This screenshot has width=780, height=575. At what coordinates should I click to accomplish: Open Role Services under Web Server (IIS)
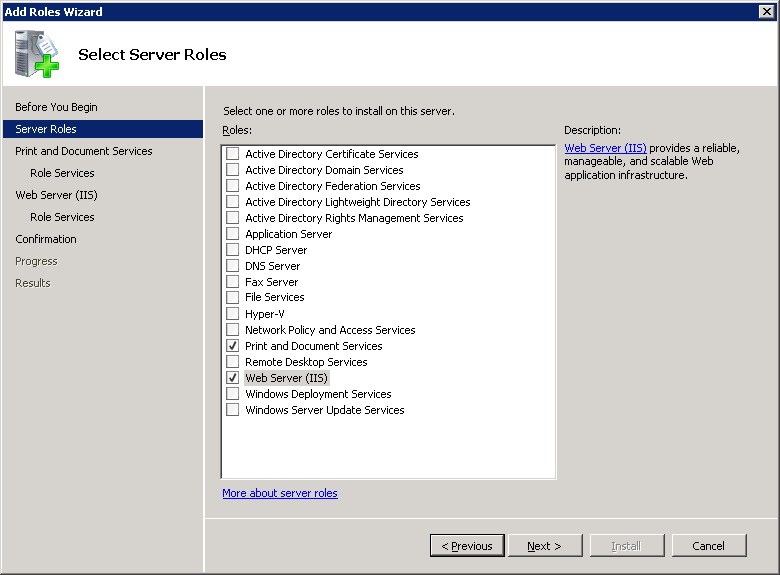click(62, 217)
